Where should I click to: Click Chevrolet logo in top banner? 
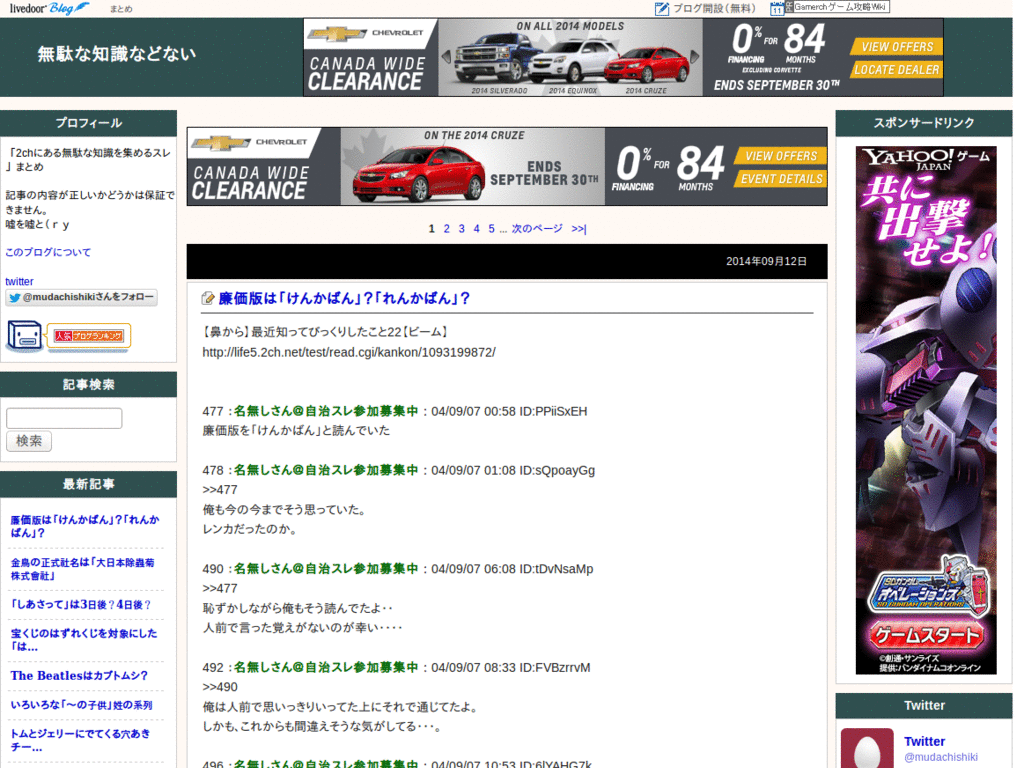[366, 33]
